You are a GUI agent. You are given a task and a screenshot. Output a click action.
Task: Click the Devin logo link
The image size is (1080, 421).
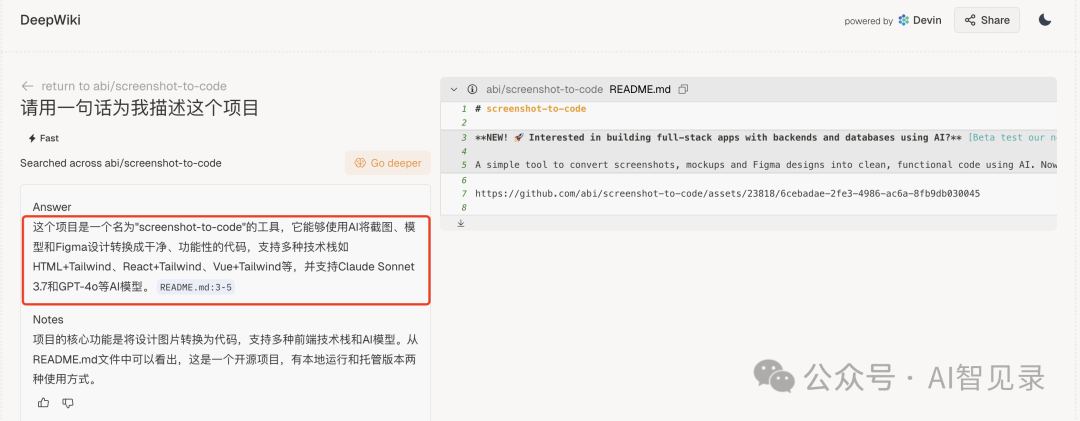pyautogui.click(x=922, y=20)
